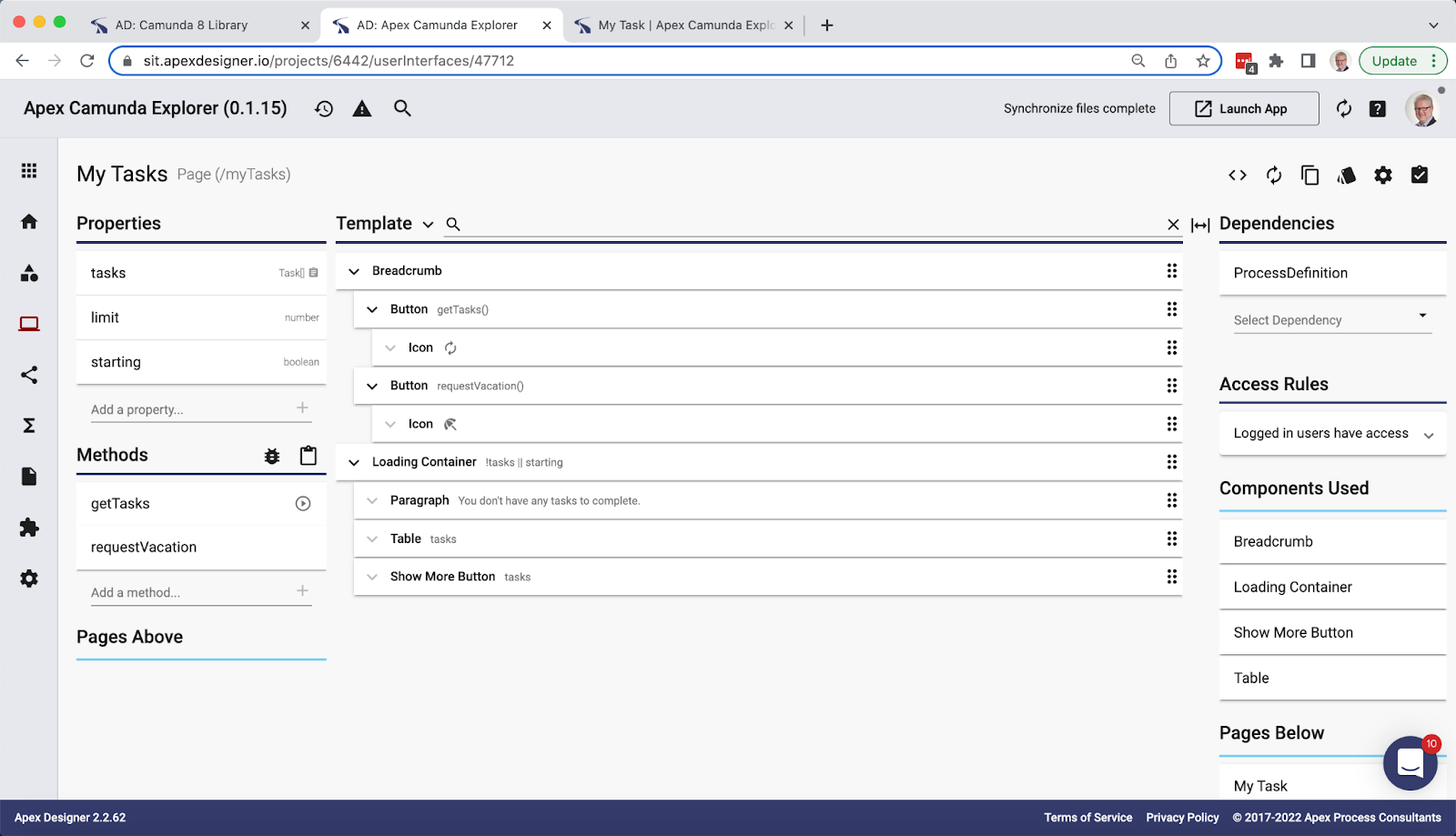Toggle the template width expand icon
The image size is (1456, 836).
point(1200,226)
